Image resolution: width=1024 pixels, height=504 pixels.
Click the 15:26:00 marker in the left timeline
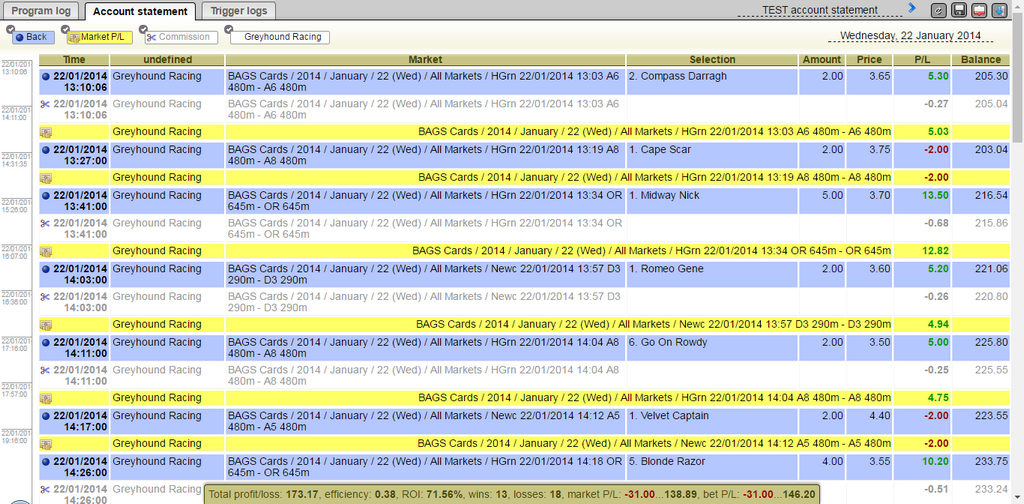click(x=16, y=206)
